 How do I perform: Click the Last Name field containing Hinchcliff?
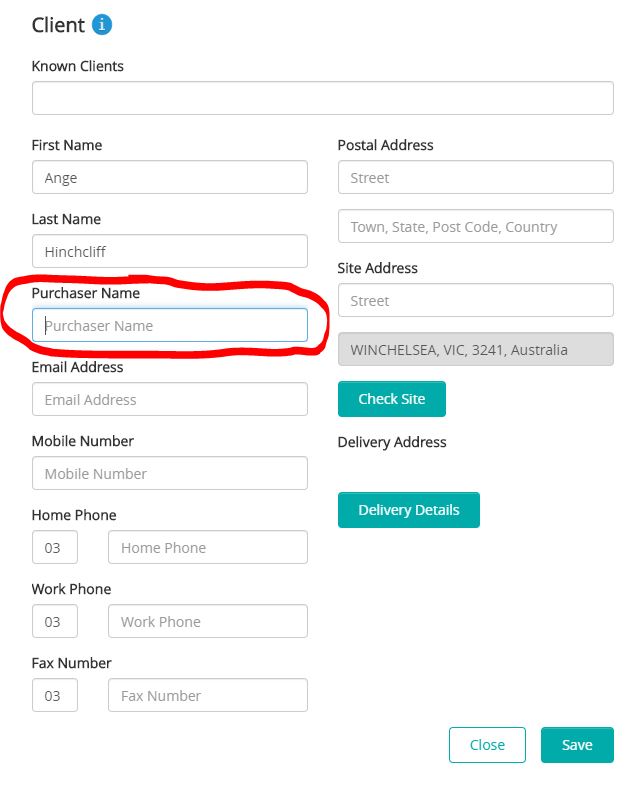169,252
